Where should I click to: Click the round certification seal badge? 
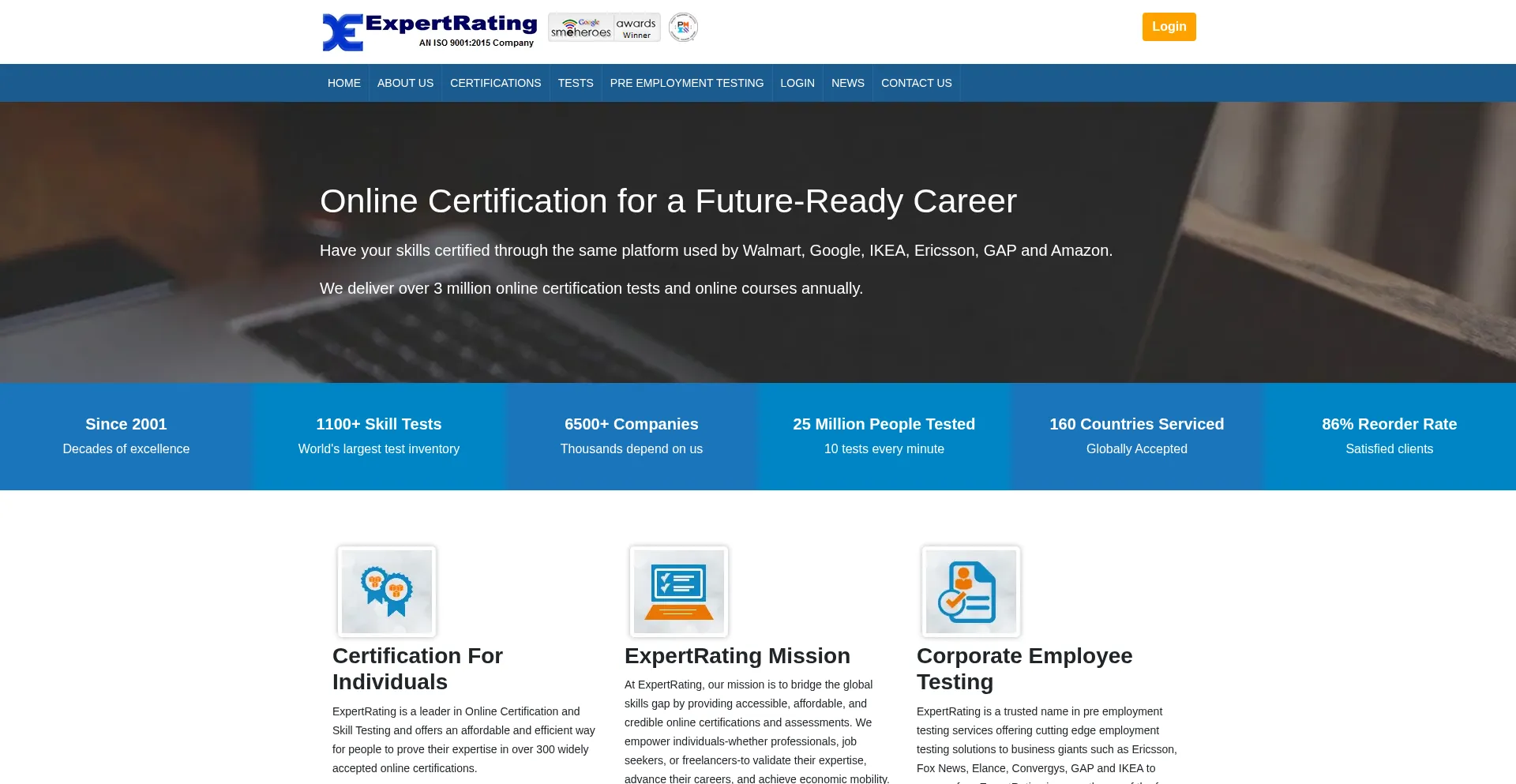pos(683,28)
